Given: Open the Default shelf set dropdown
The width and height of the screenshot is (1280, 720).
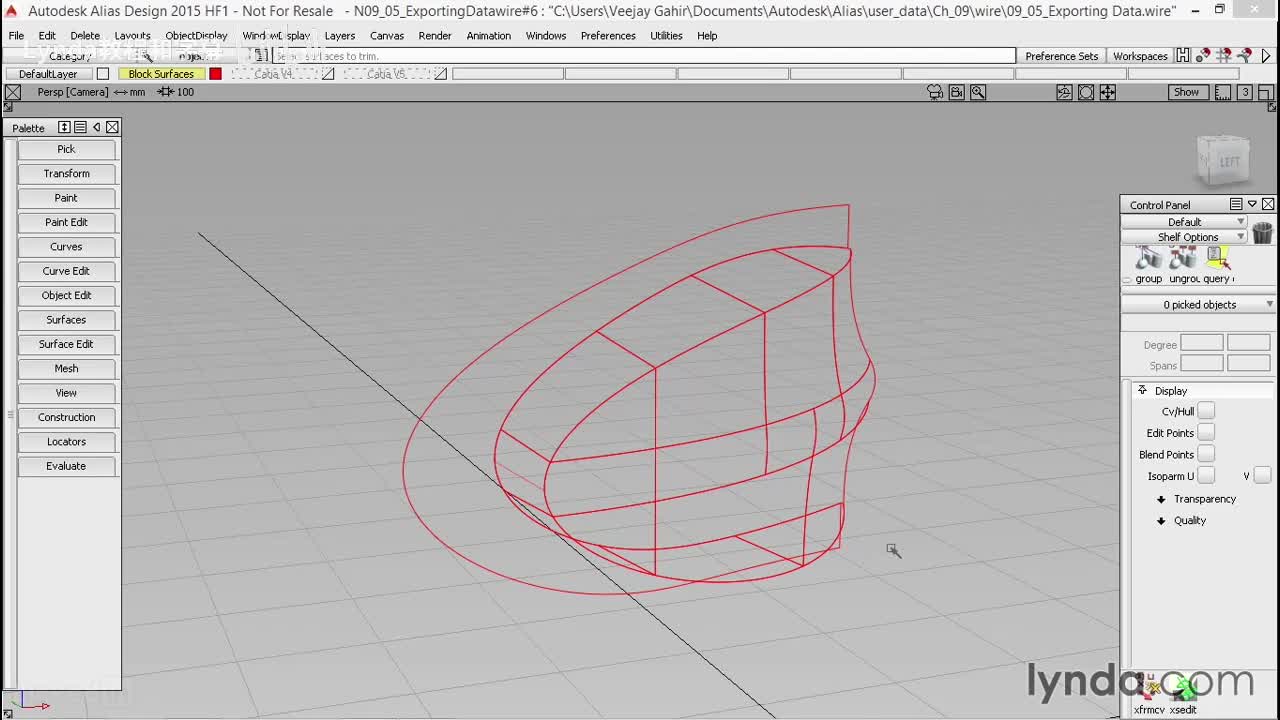Looking at the screenshot, I should [1184, 222].
